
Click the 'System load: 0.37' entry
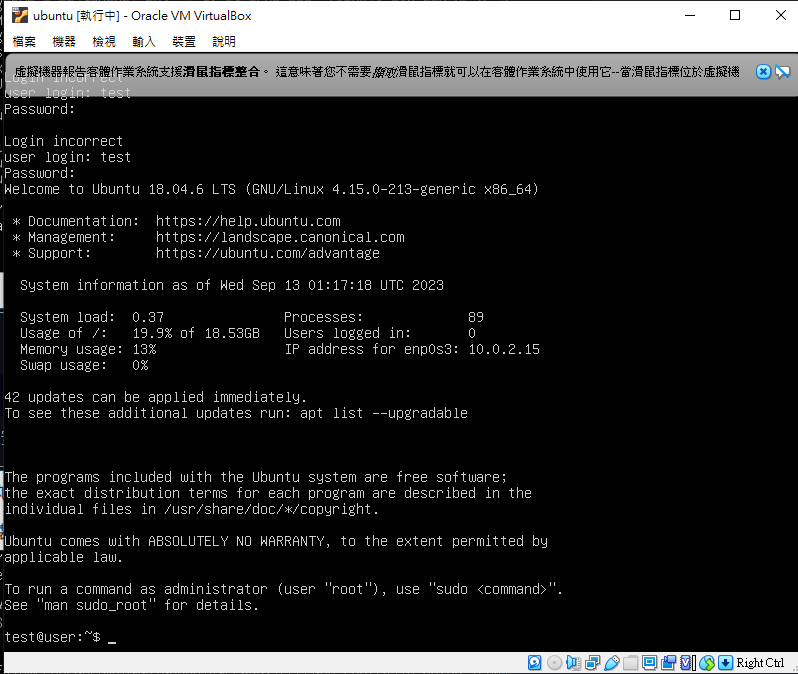tap(92, 317)
